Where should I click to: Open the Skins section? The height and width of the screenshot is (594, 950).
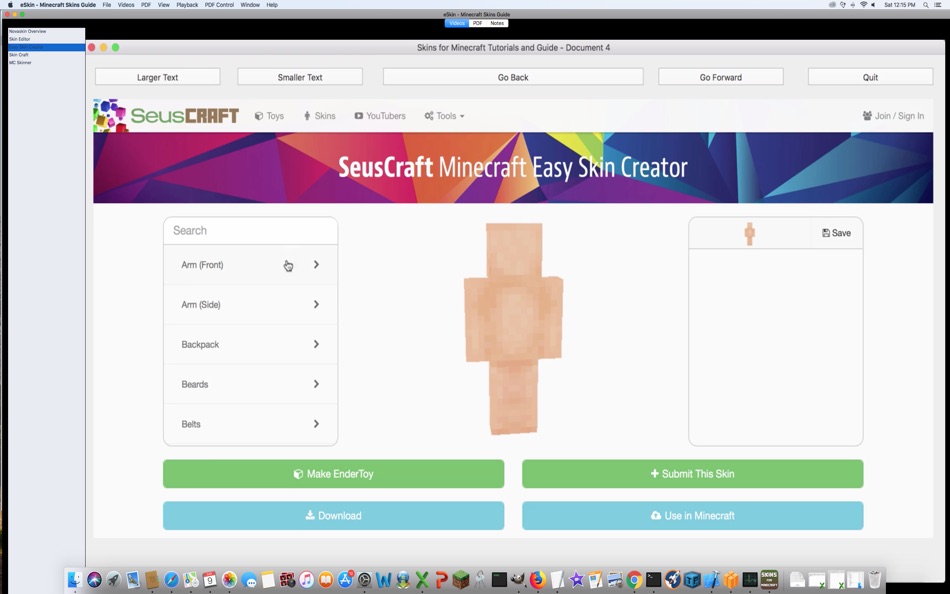(x=319, y=116)
